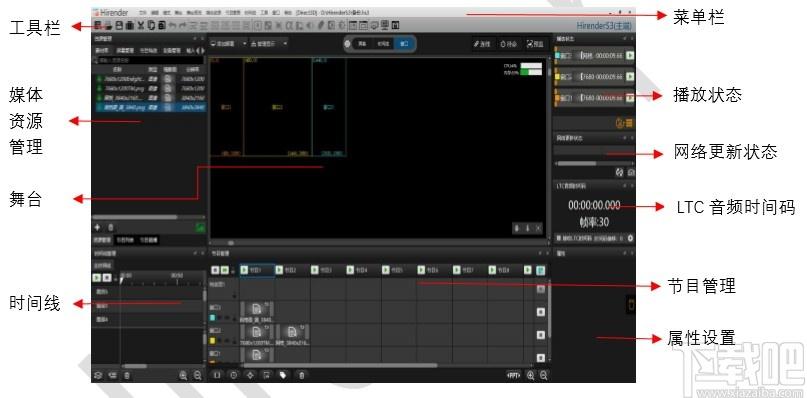The height and width of the screenshot is (398, 807).
Task: Zoom in the timeline panel with the magnifier-plus icon
Action: tap(183, 375)
